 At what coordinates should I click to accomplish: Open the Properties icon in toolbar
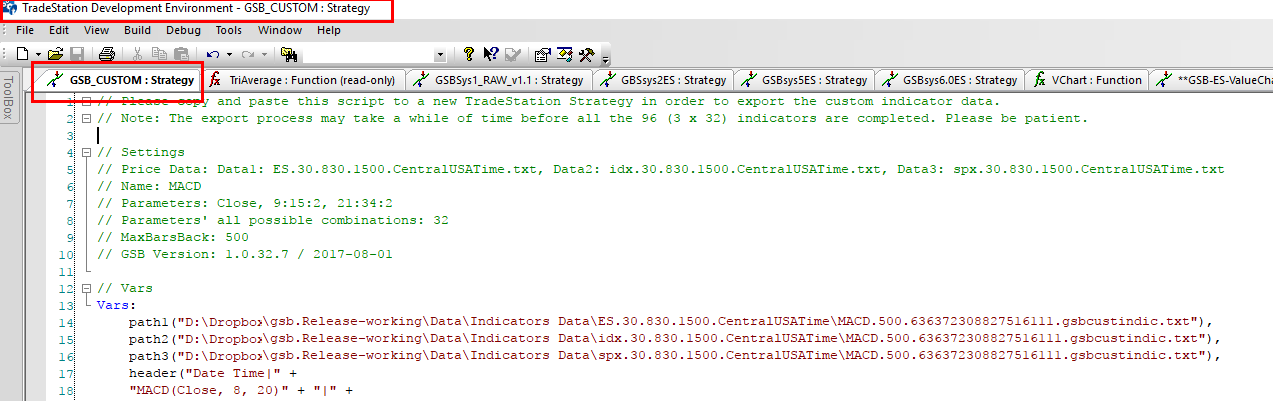coord(542,54)
